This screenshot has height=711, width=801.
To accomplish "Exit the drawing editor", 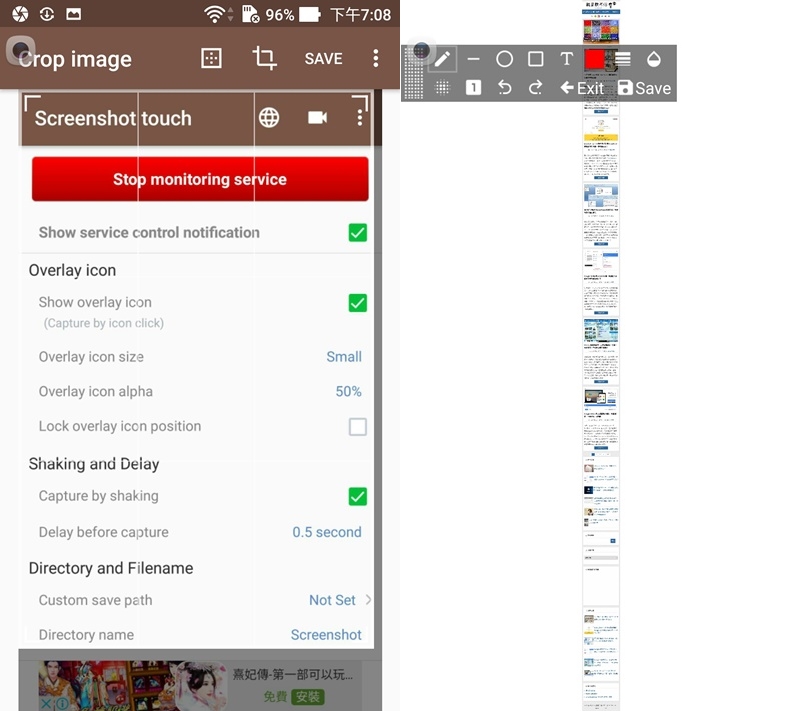I will click(x=582, y=88).
